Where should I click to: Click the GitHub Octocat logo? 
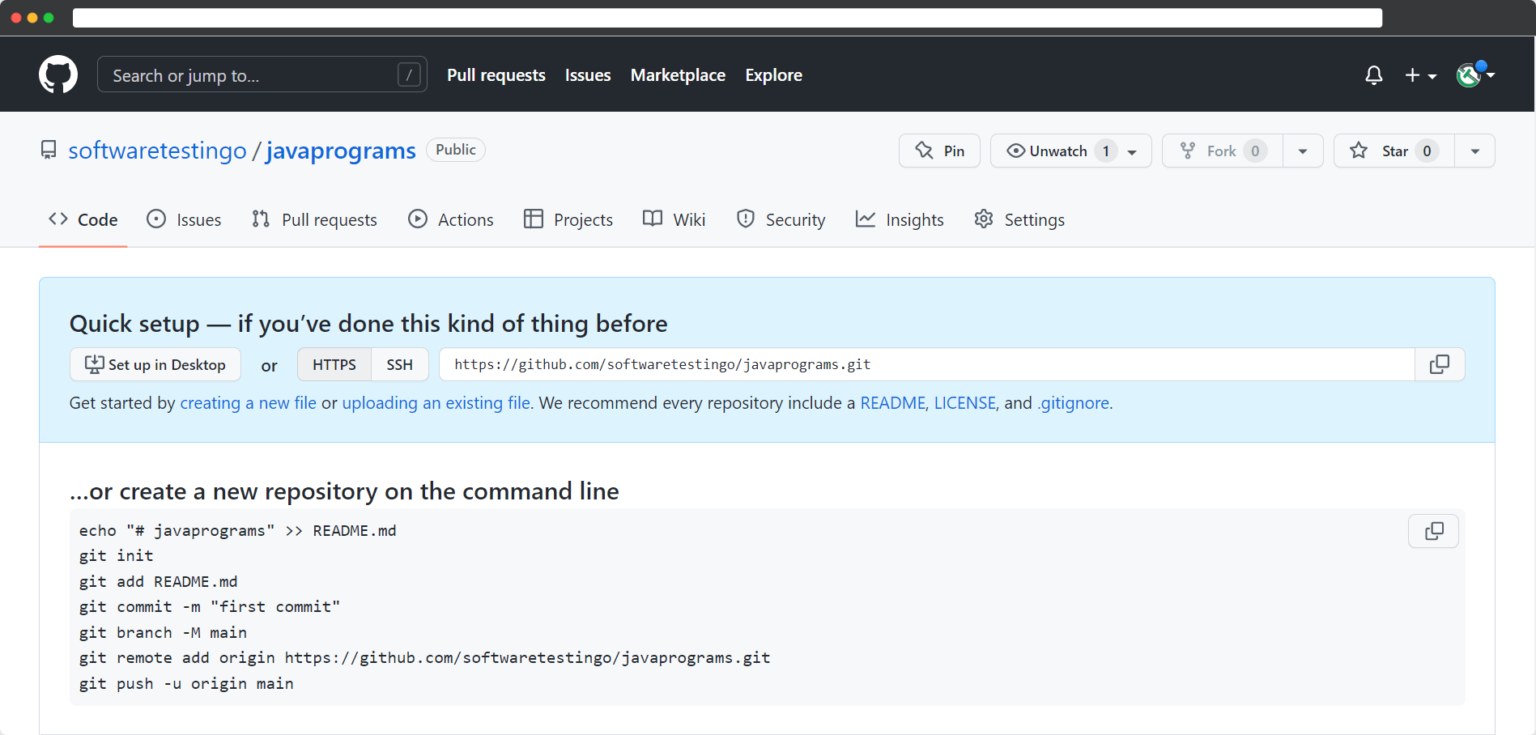[58, 75]
